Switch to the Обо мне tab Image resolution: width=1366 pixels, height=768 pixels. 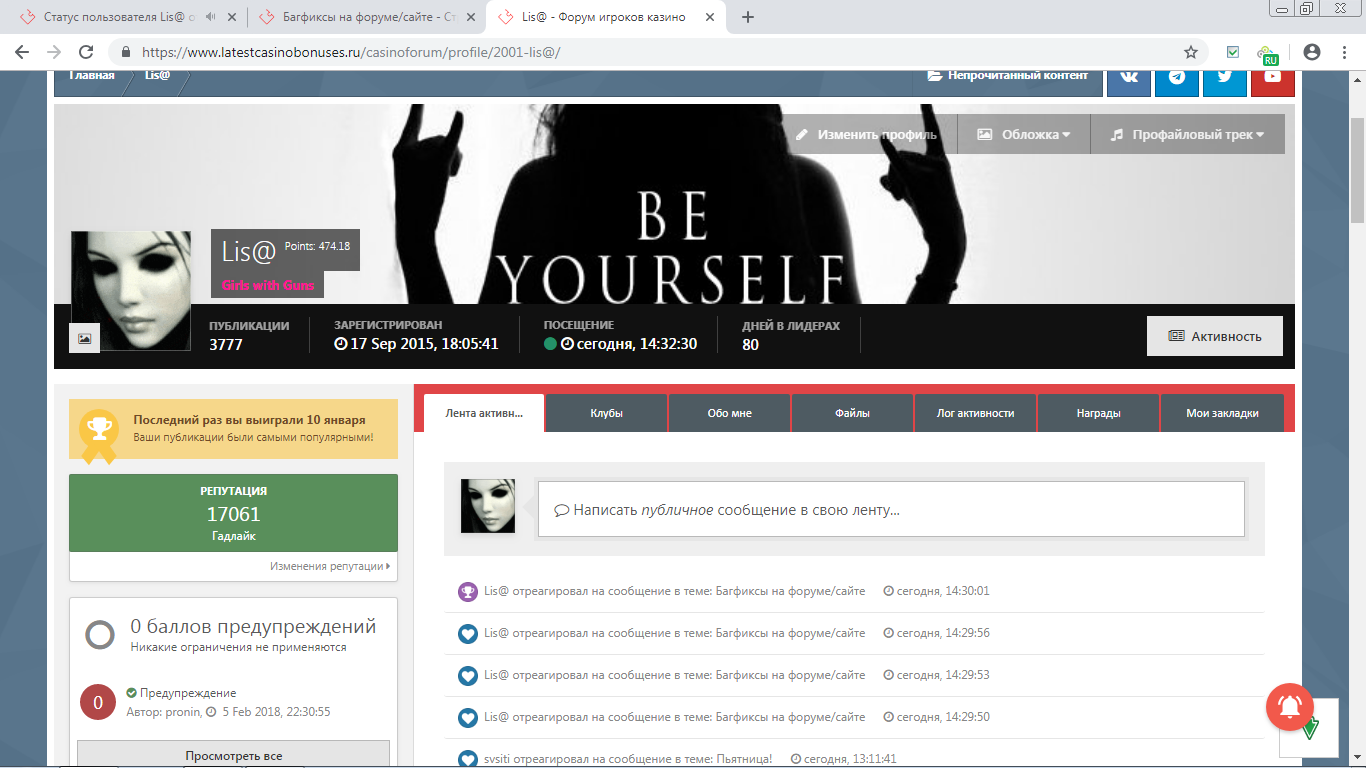(x=729, y=413)
